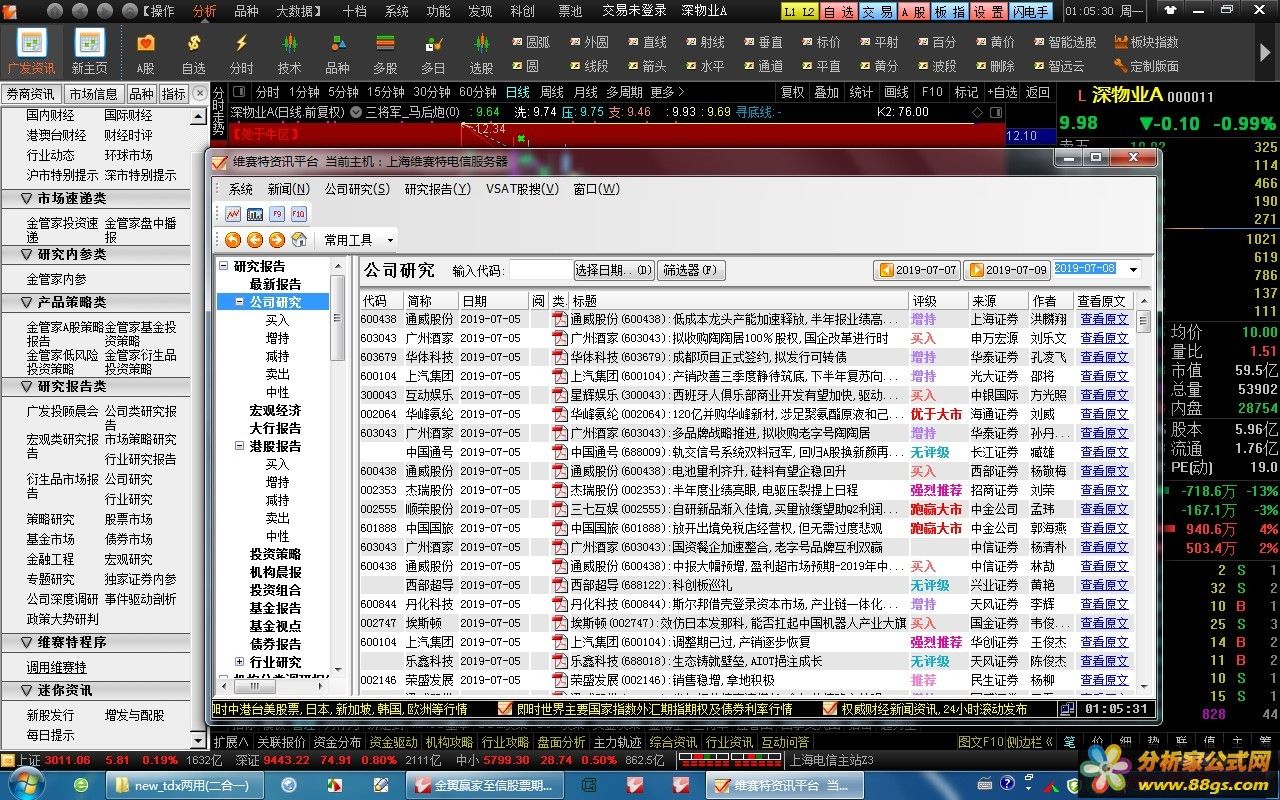
Task: Select the 箭头 arrow drawing tool
Action: point(646,66)
